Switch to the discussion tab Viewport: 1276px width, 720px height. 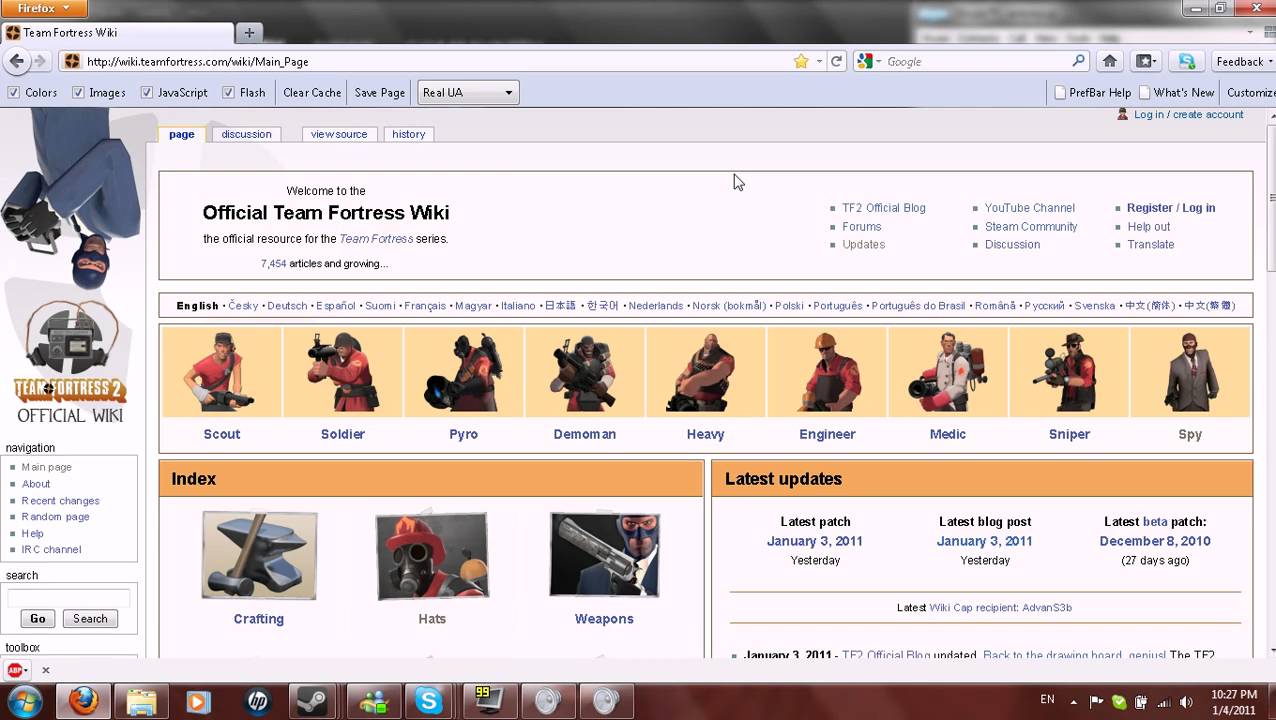tap(247, 134)
